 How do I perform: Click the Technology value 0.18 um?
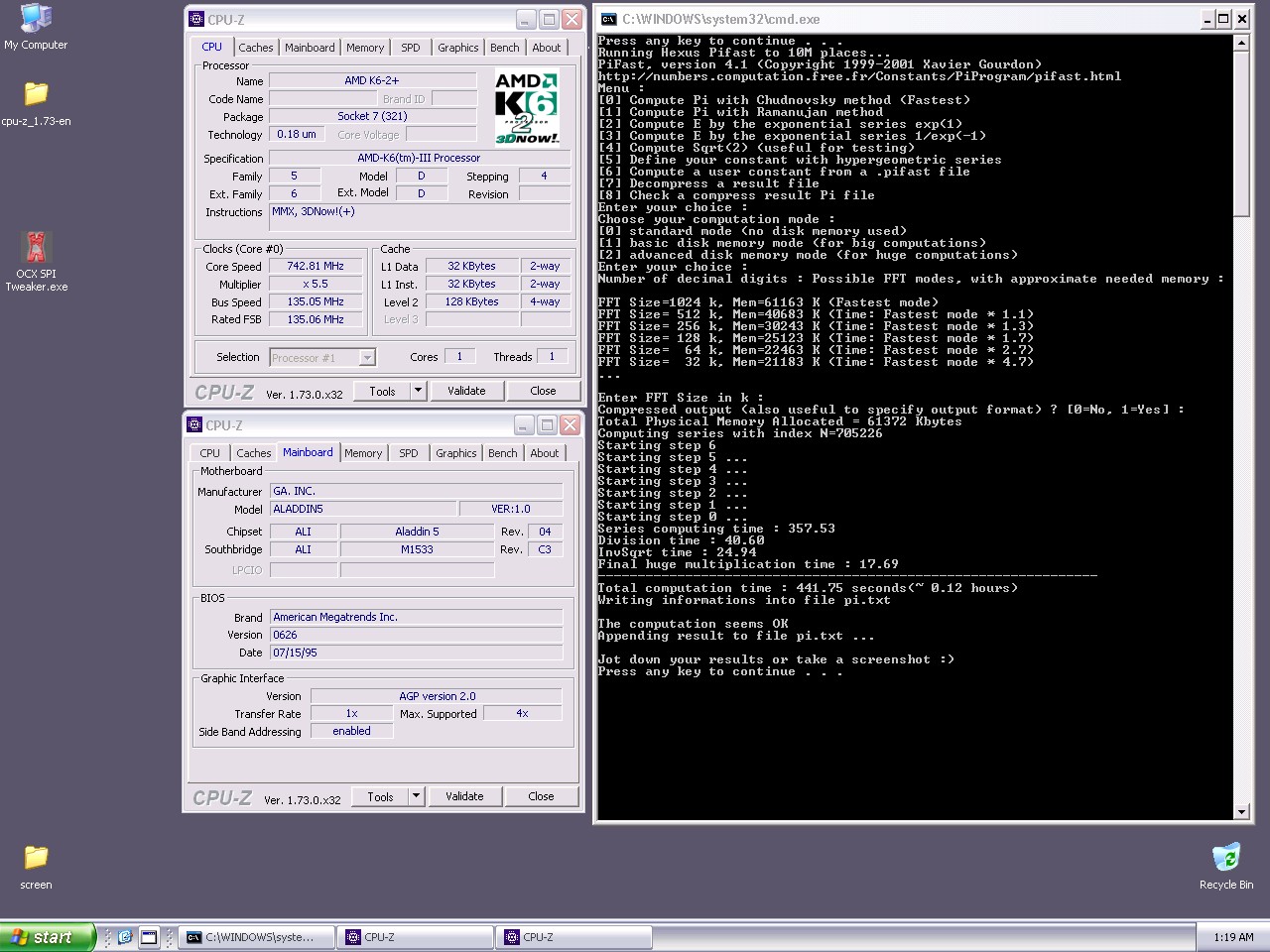click(x=297, y=135)
